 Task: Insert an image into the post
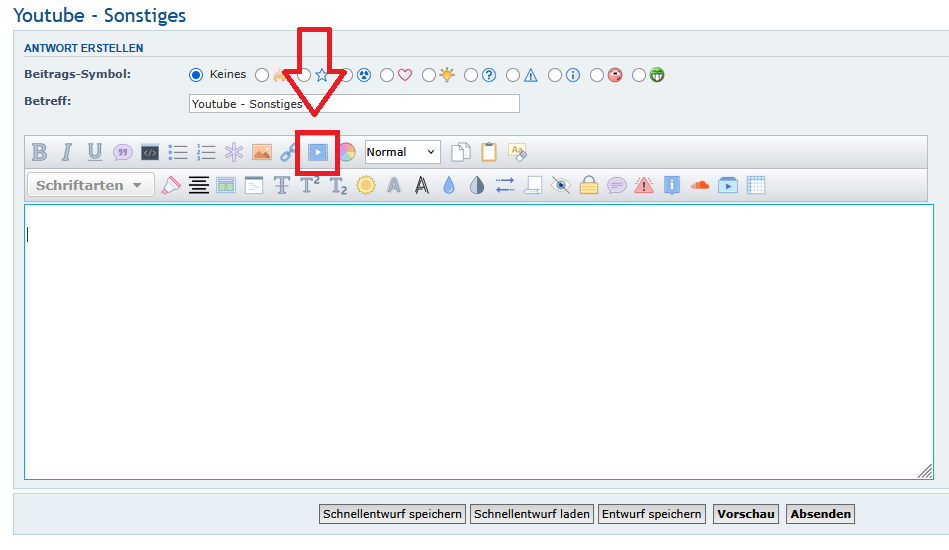click(261, 152)
